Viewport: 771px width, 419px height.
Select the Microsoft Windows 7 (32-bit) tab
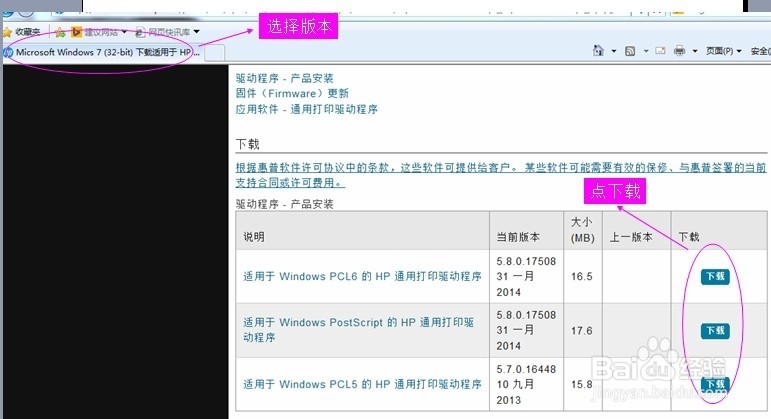click(102, 52)
